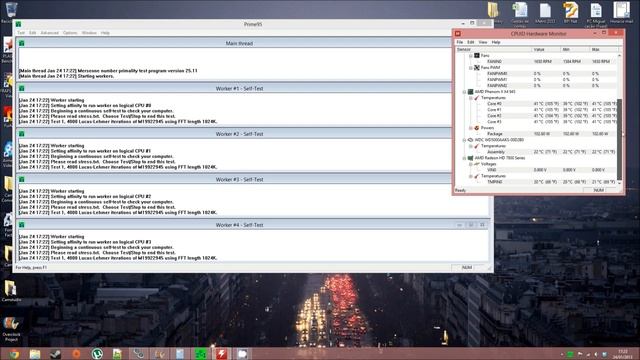
Task: Launch uTorrent from the taskbar
Action: coord(97,354)
